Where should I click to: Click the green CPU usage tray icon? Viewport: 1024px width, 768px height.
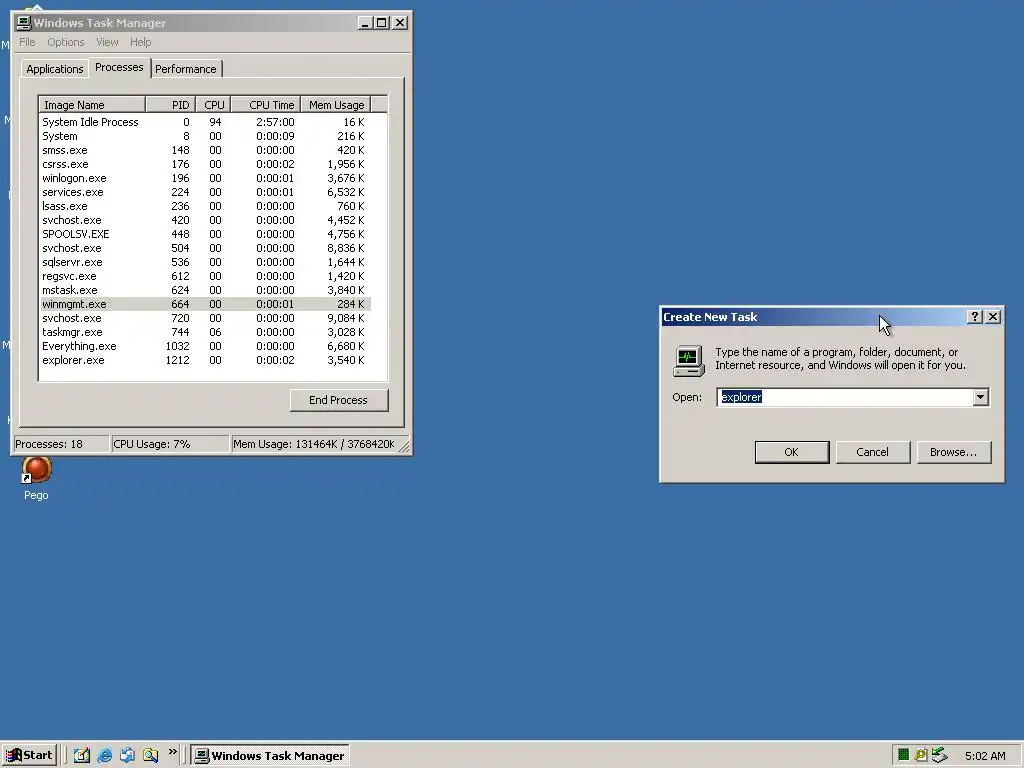903,755
